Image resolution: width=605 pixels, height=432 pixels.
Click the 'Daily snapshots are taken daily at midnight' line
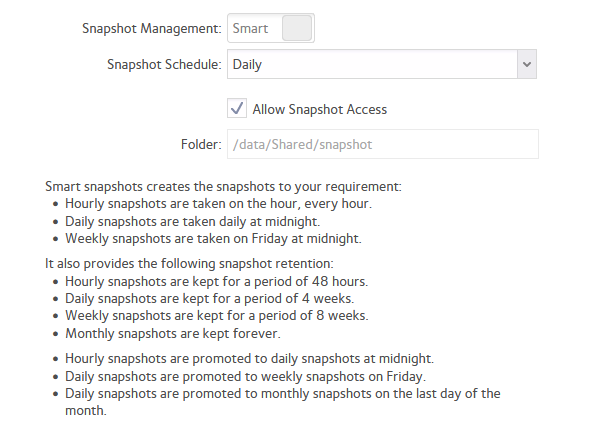coord(193,222)
